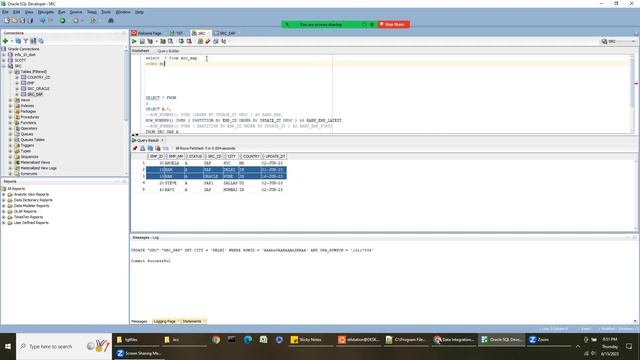The height and width of the screenshot is (360, 640).
Task: Open the dropdown arrow next to New Connection plus
Action: [11, 41]
